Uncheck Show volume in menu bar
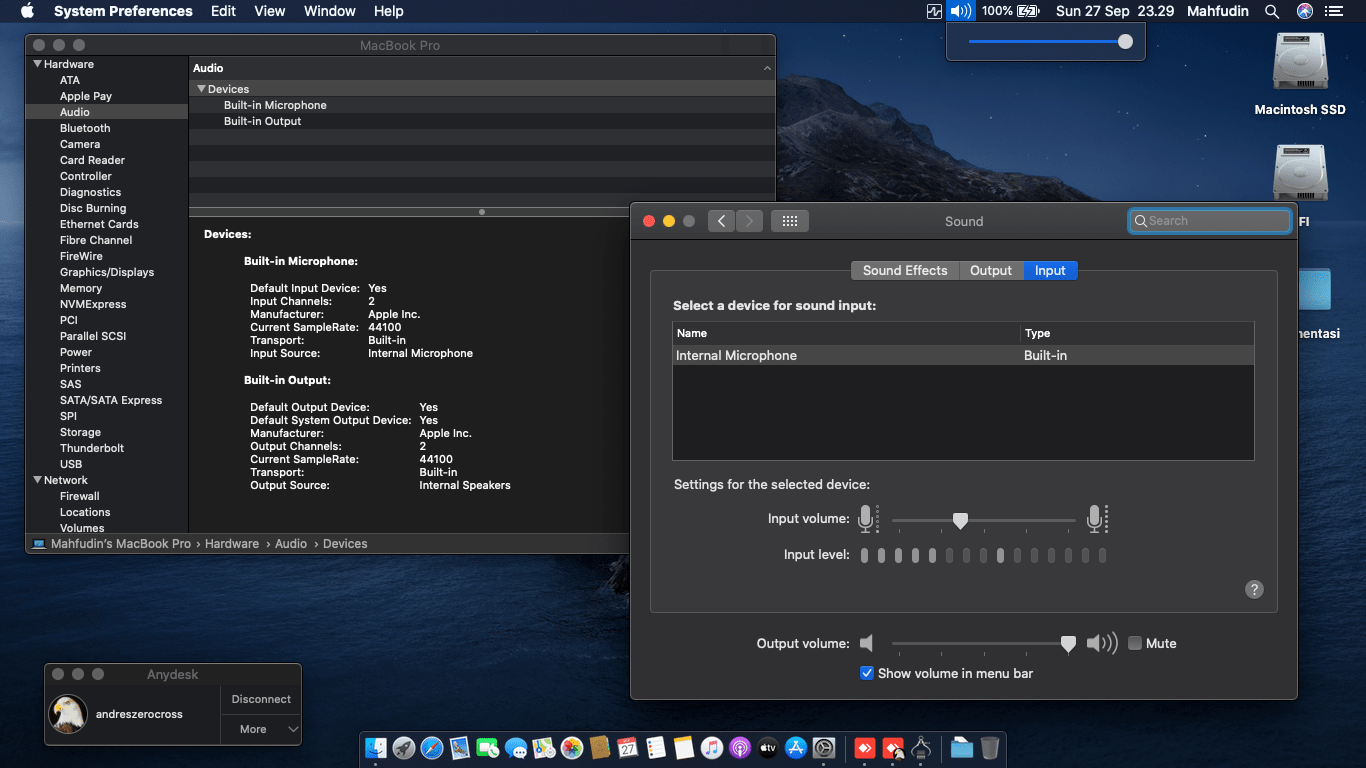 [867, 673]
